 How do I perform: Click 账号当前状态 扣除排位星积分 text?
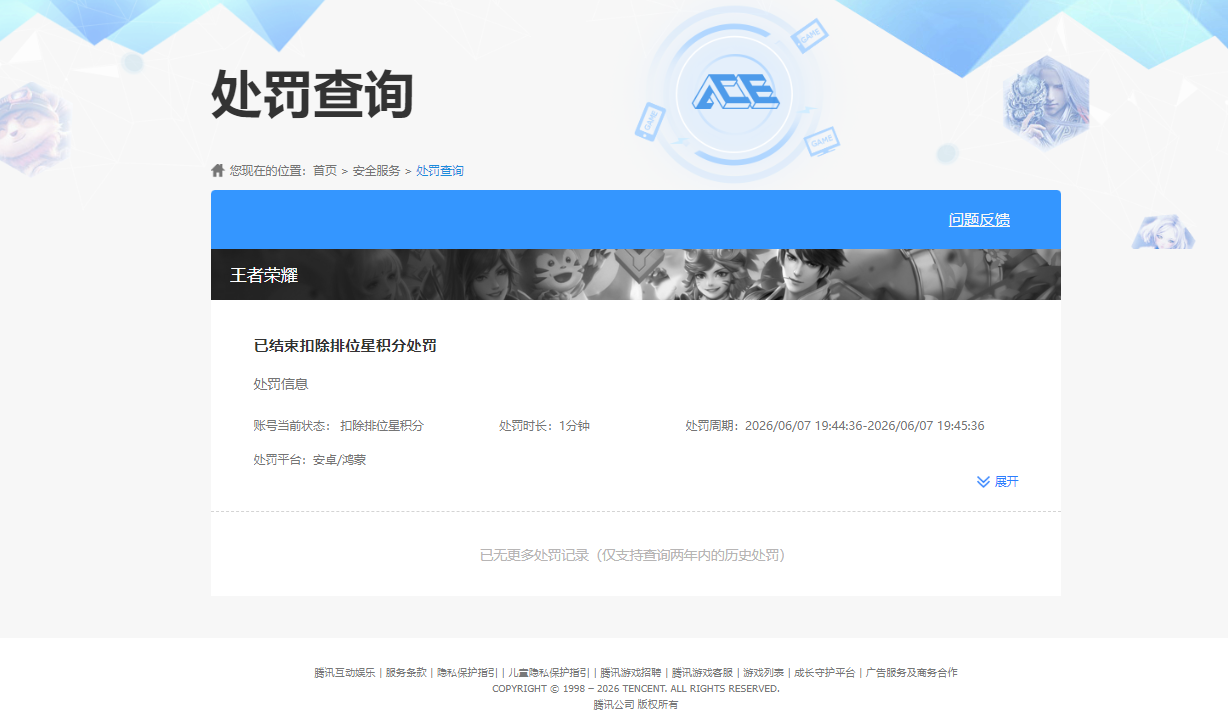[339, 426]
